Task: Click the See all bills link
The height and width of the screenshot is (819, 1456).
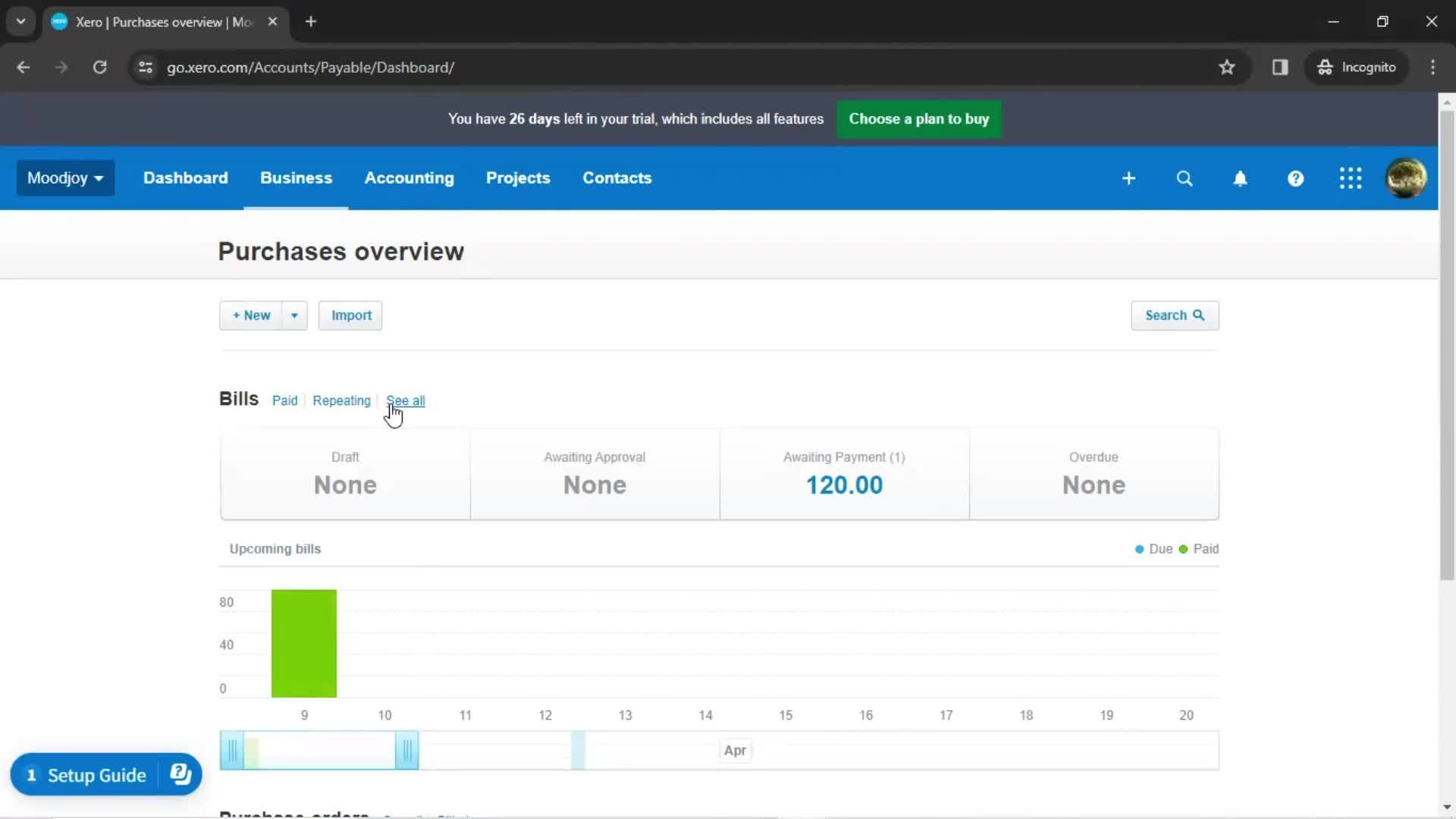Action: [406, 400]
